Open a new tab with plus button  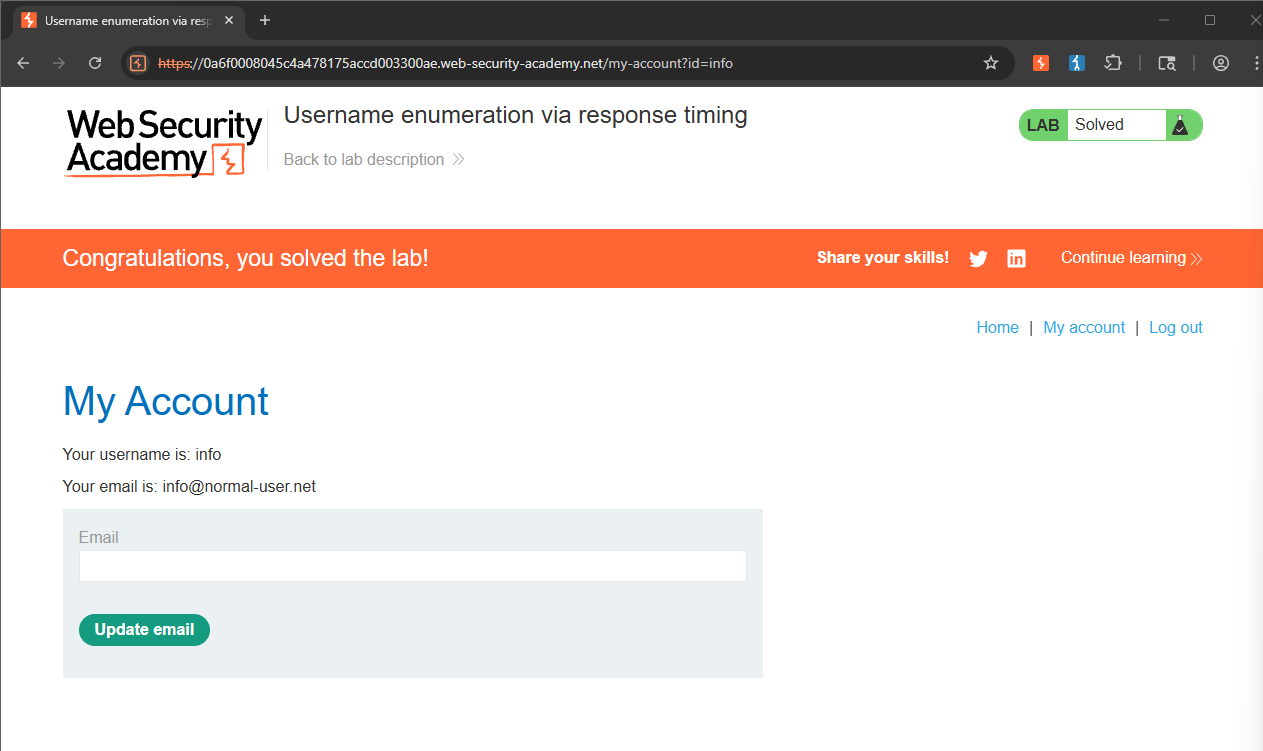(x=265, y=20)
